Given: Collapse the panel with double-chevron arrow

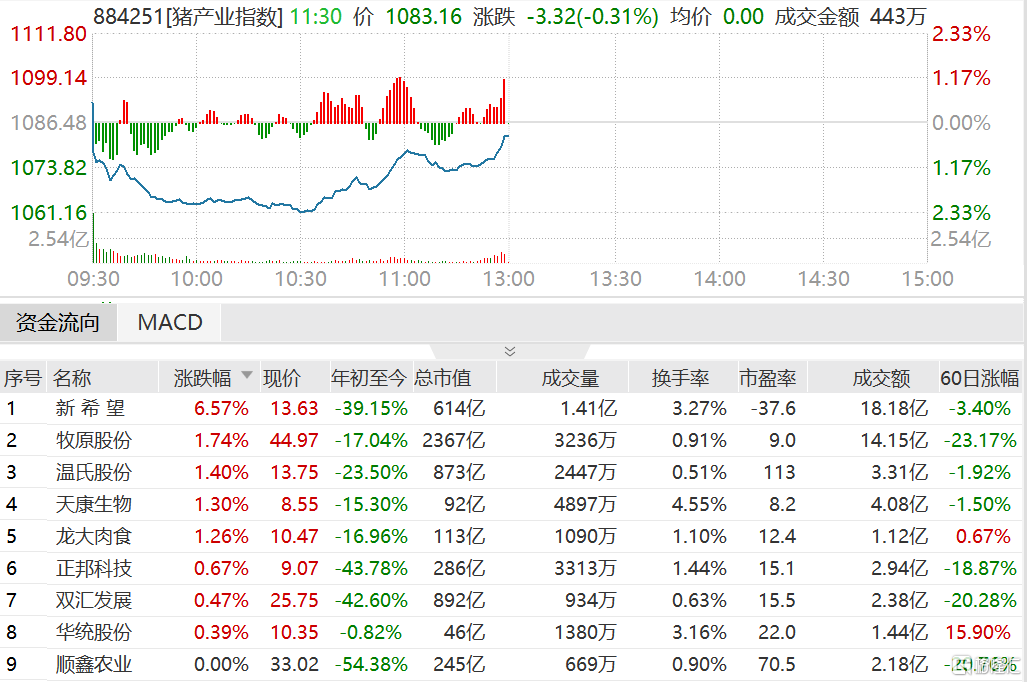Looking at the screenshot, I should pos(510,352).
